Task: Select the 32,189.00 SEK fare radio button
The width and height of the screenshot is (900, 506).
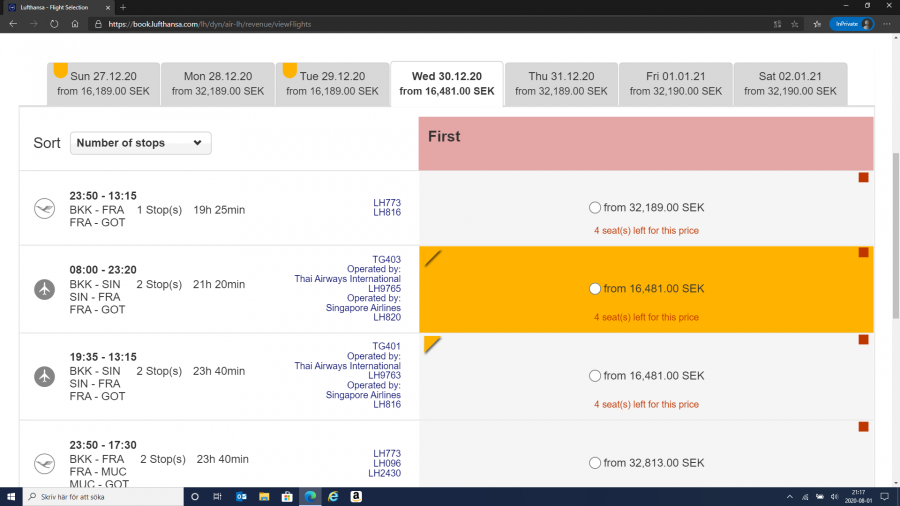Action: click(595, 208)
